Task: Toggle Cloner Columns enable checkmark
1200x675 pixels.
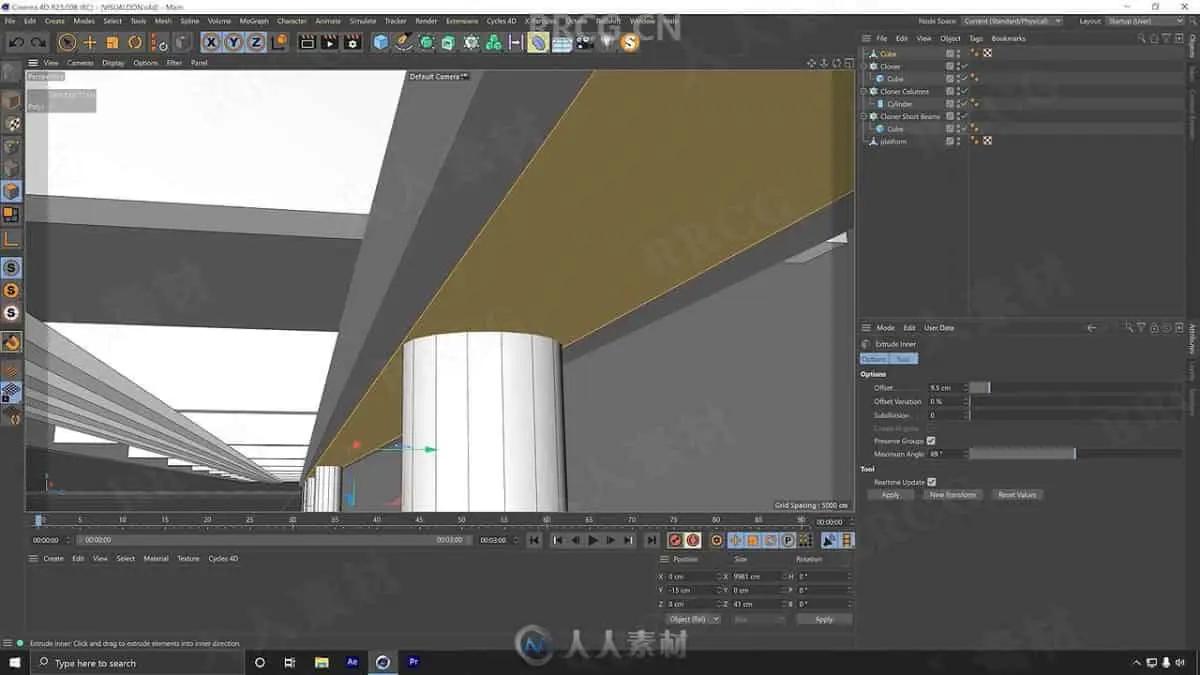Action: coord(964,91)
